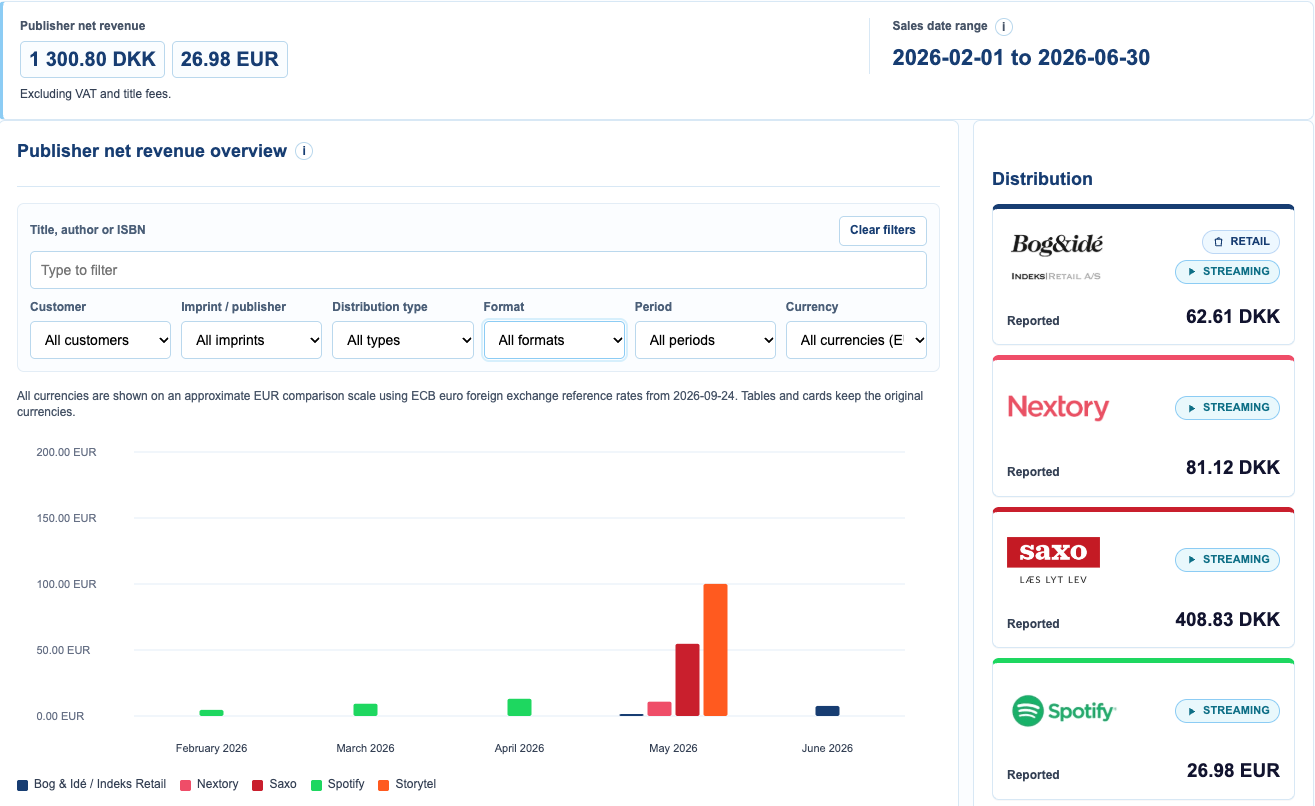Click info icon next to Publisher net revenue overview
The height and width of the screenshot is (806, 1315).
point(304,151)
